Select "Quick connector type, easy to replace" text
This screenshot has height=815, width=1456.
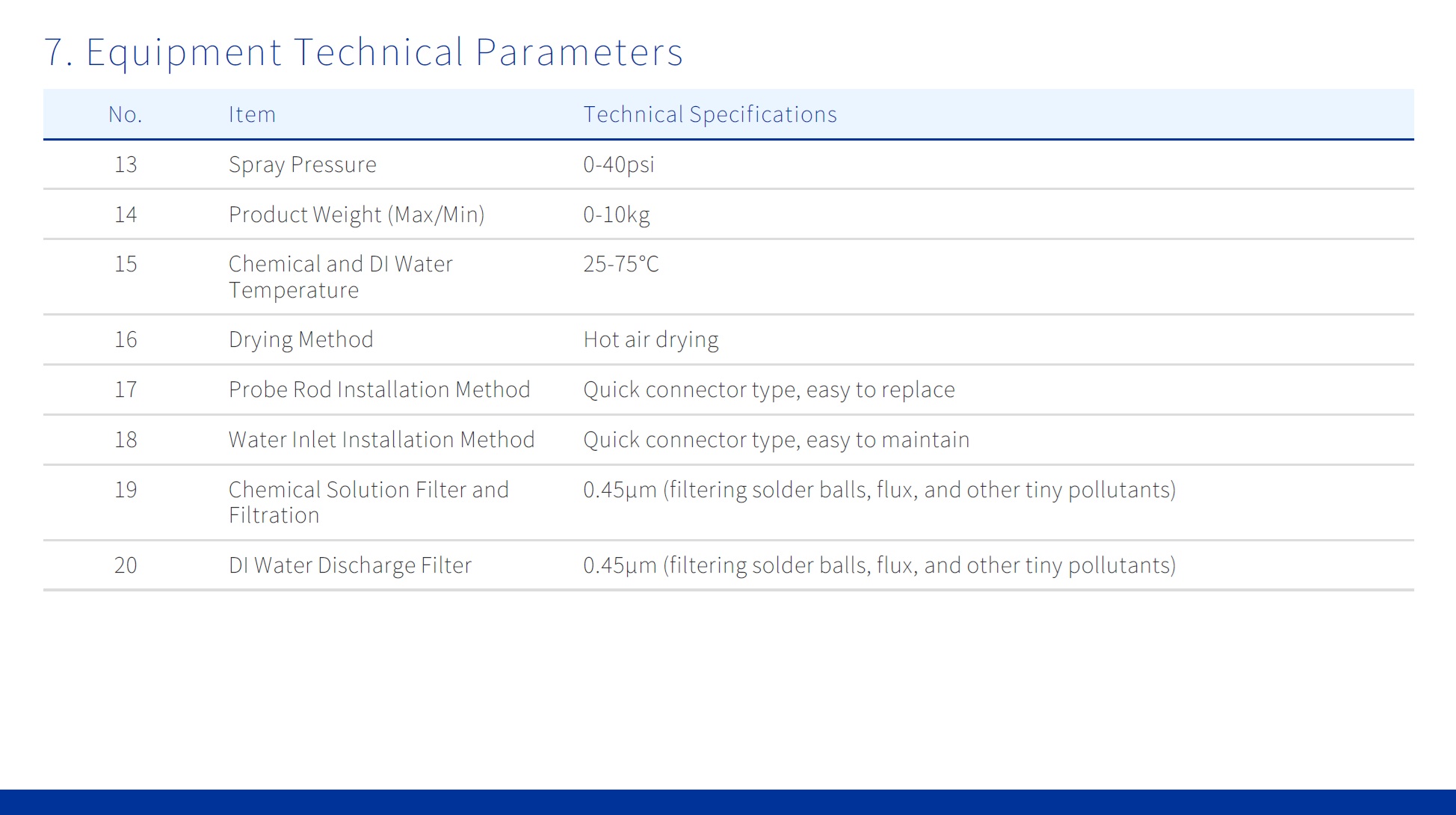tap(768, 390)
